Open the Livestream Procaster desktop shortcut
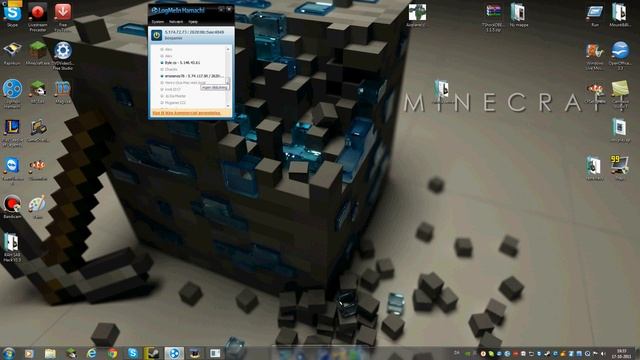Screen dimensions: 640x360 (x=38, y=16)
